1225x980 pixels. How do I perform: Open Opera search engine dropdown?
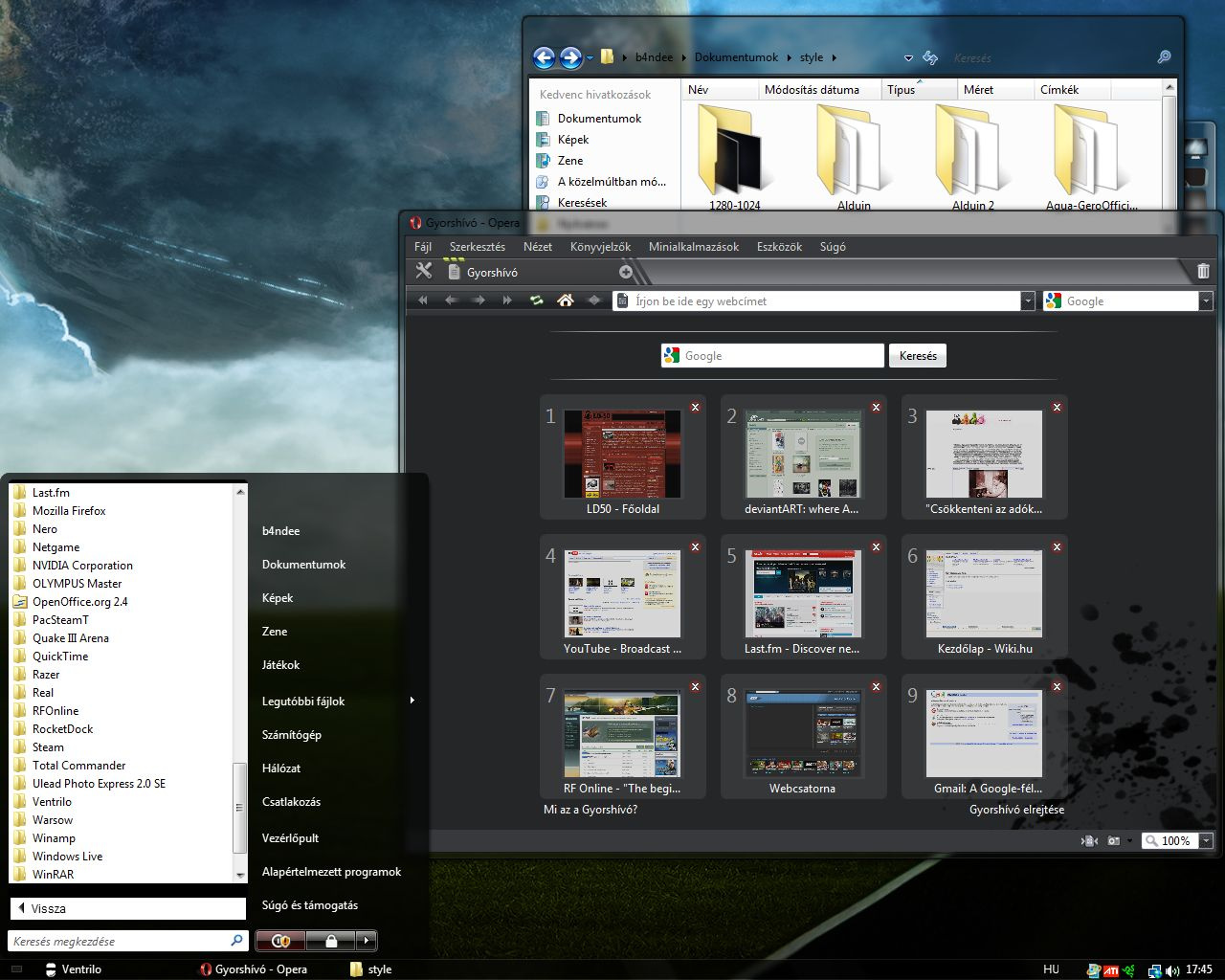(x=1205, y=301)
